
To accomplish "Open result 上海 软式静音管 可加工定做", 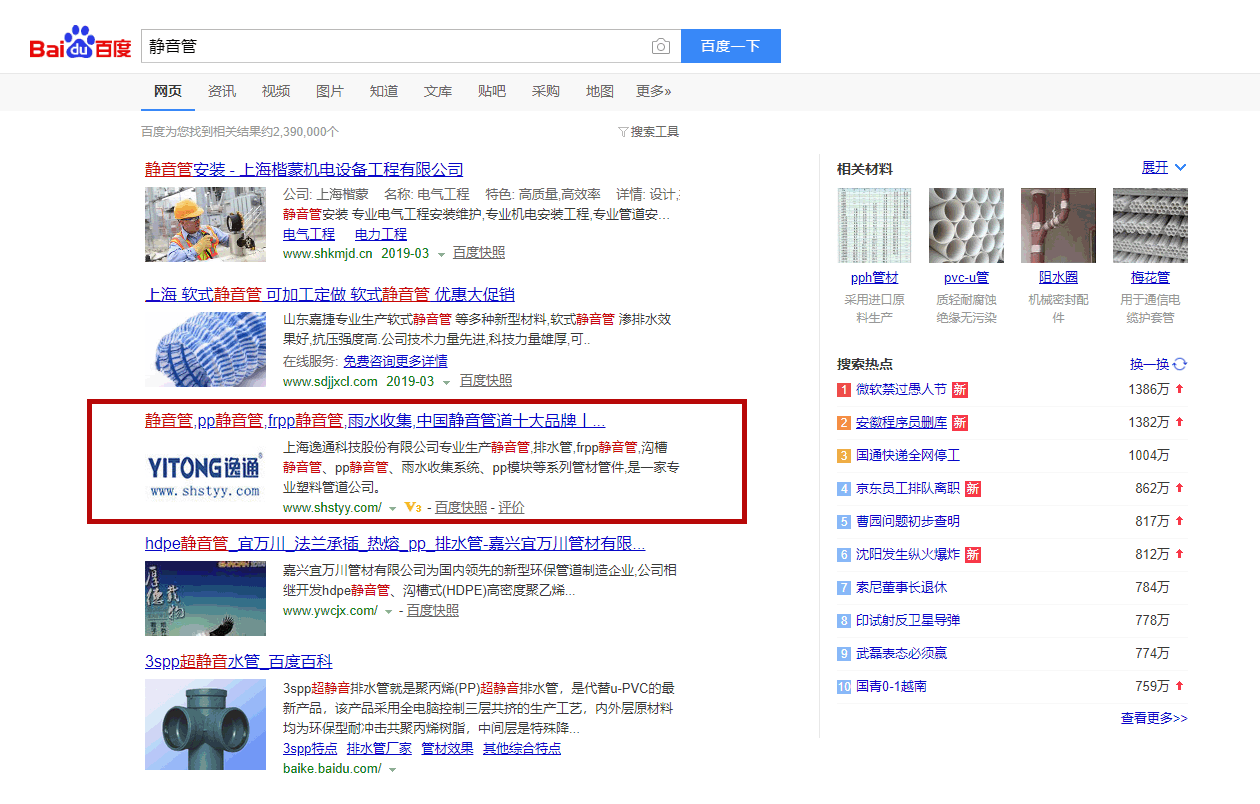I will tap(330, 294).
